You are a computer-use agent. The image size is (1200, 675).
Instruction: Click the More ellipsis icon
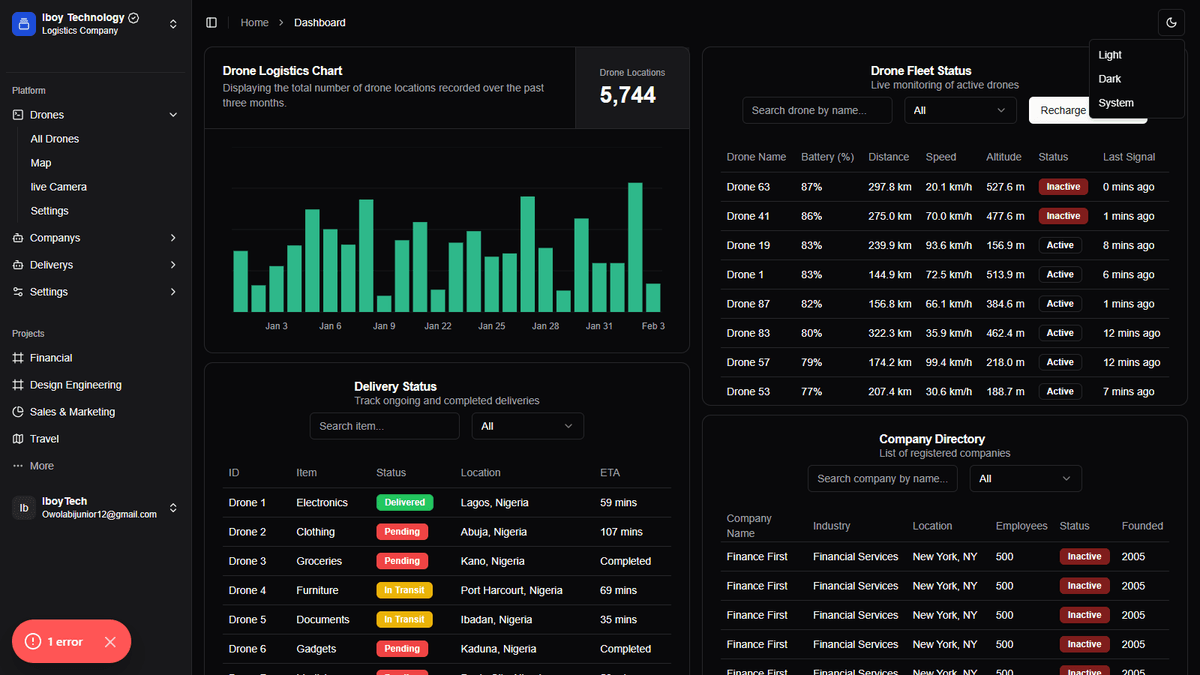click(x=18, y=466)
